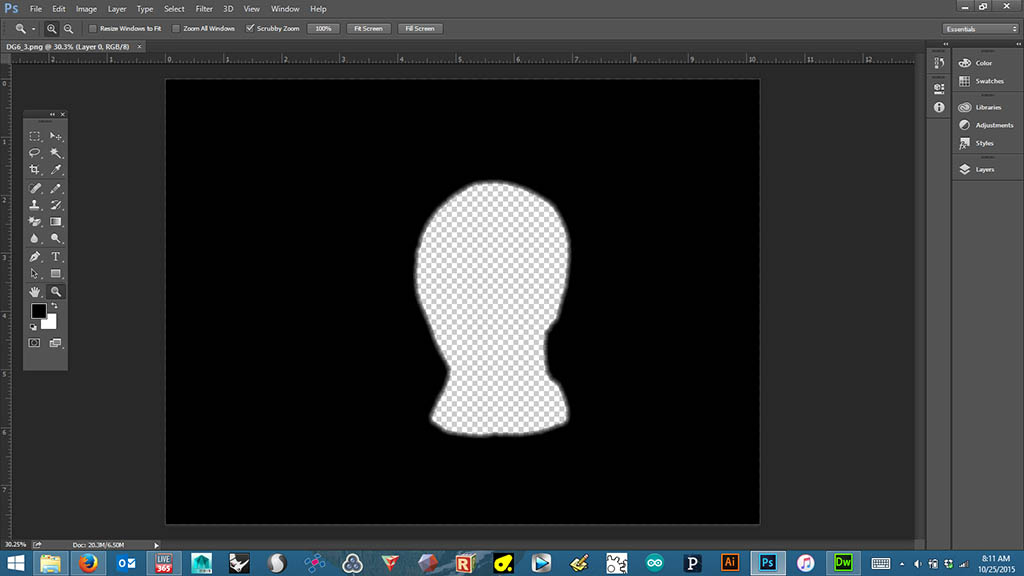Click the black foreground color swatch
Image resolution: width=1024 pixels, height=576 pixels.
(38, 311)
